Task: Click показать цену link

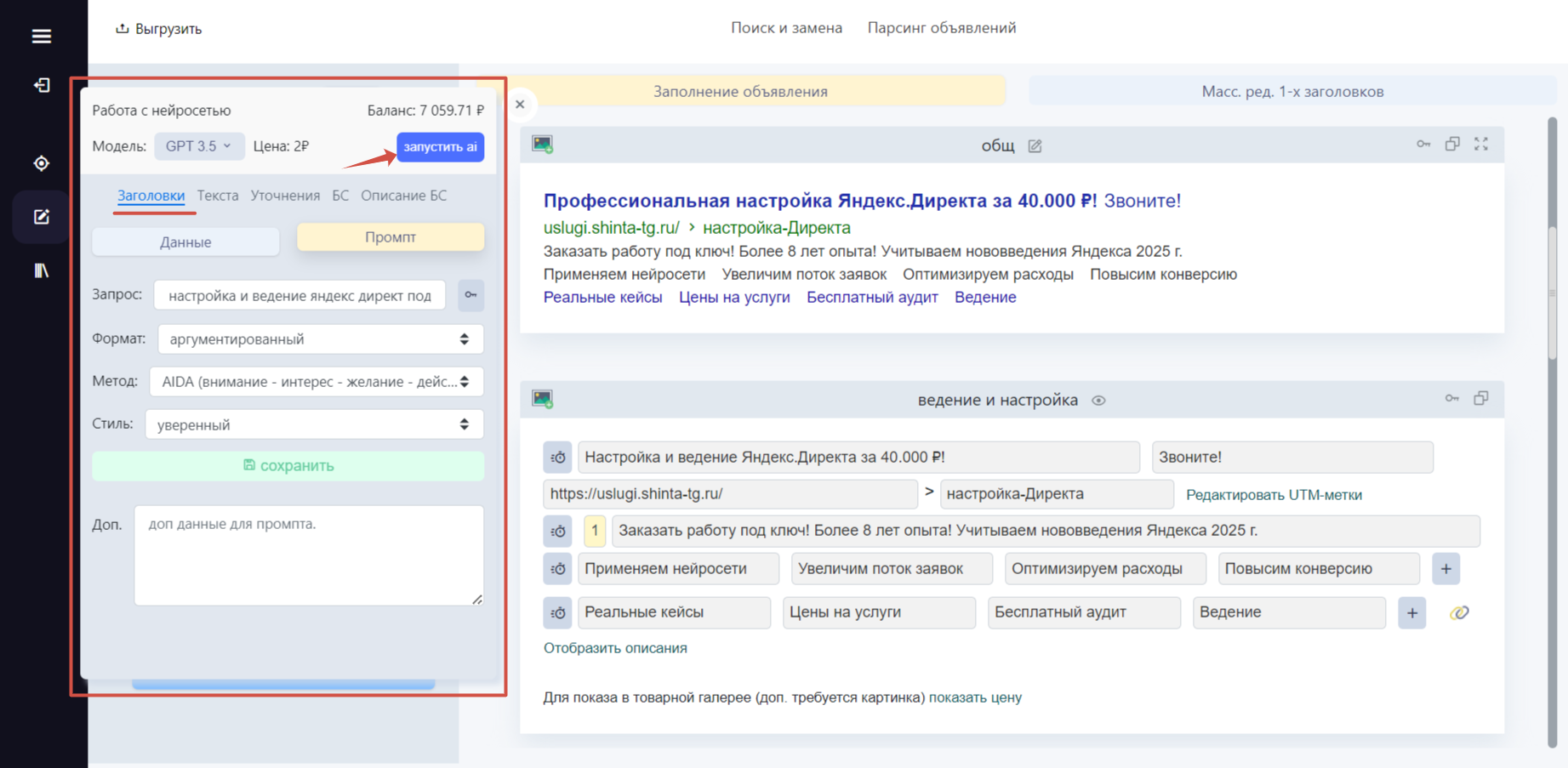Action: point(975,697)
